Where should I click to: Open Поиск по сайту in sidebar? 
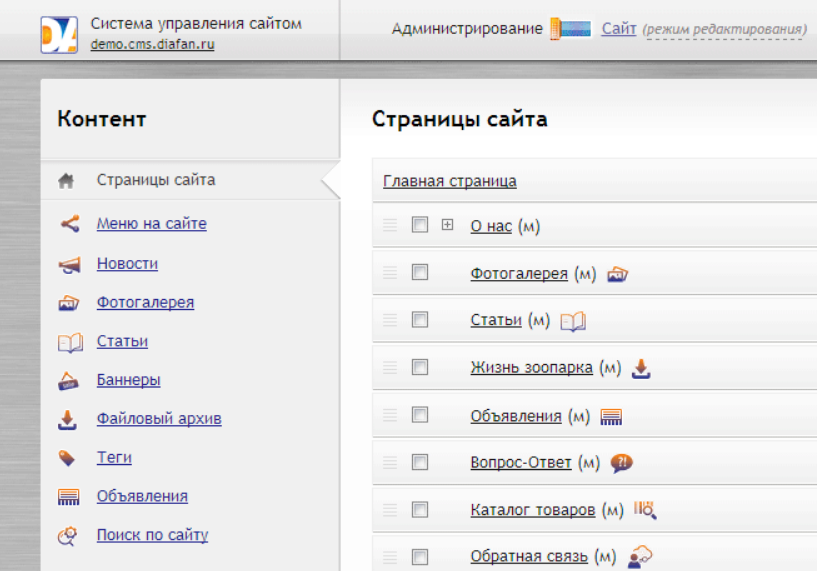pyautogui.click(x=152, y=535)
